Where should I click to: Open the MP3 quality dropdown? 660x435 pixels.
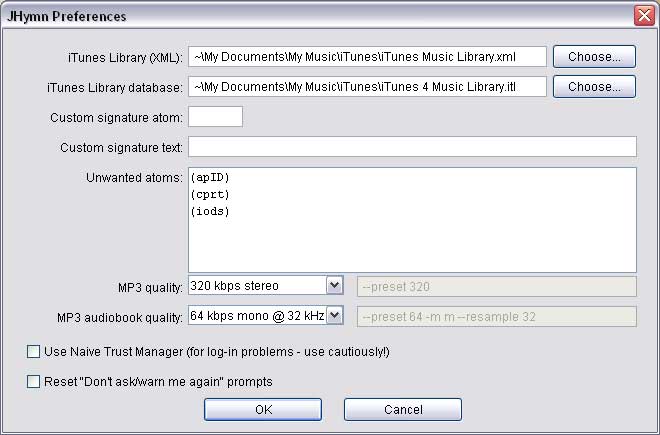334,286
